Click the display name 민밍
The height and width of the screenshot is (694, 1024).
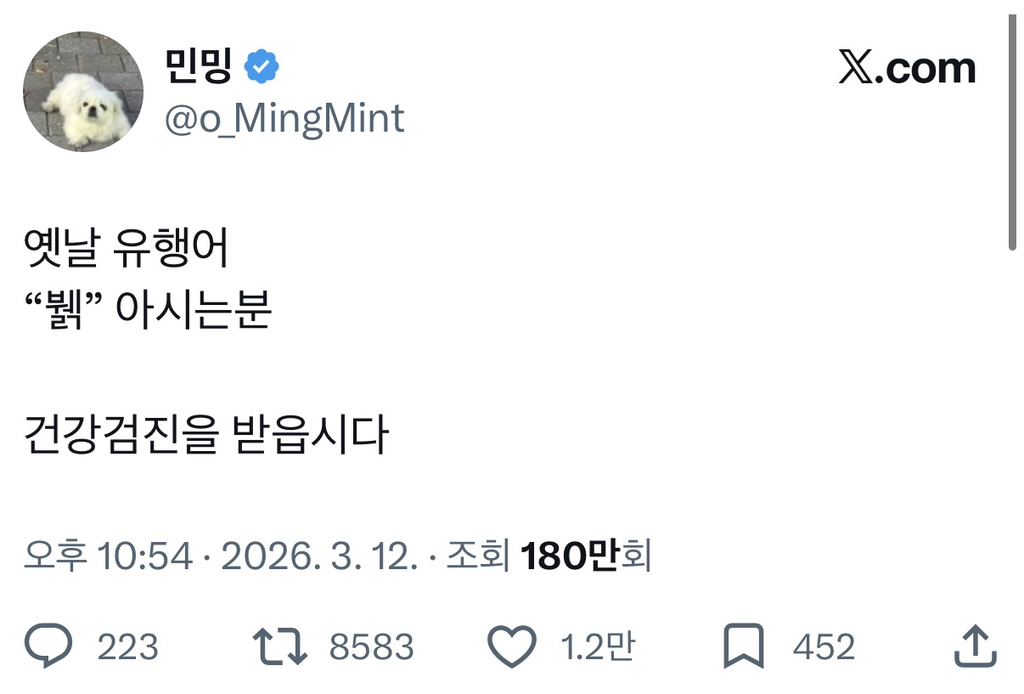click(198, 67)
